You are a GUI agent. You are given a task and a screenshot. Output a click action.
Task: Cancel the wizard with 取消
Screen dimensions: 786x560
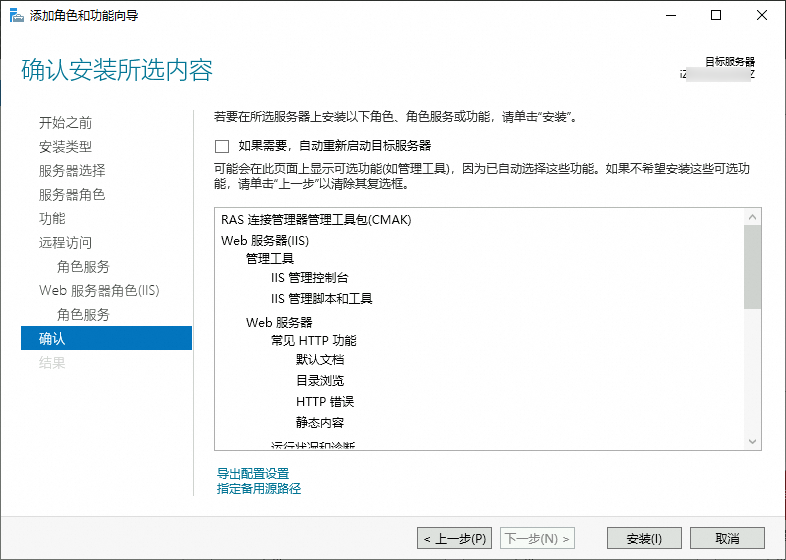727,538
